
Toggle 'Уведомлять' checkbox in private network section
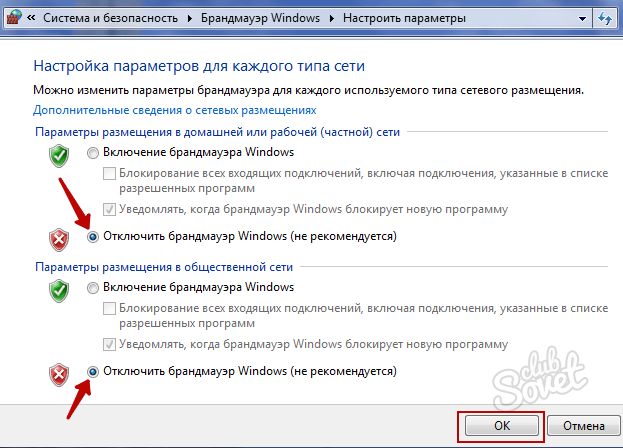[x=110, y=209]
